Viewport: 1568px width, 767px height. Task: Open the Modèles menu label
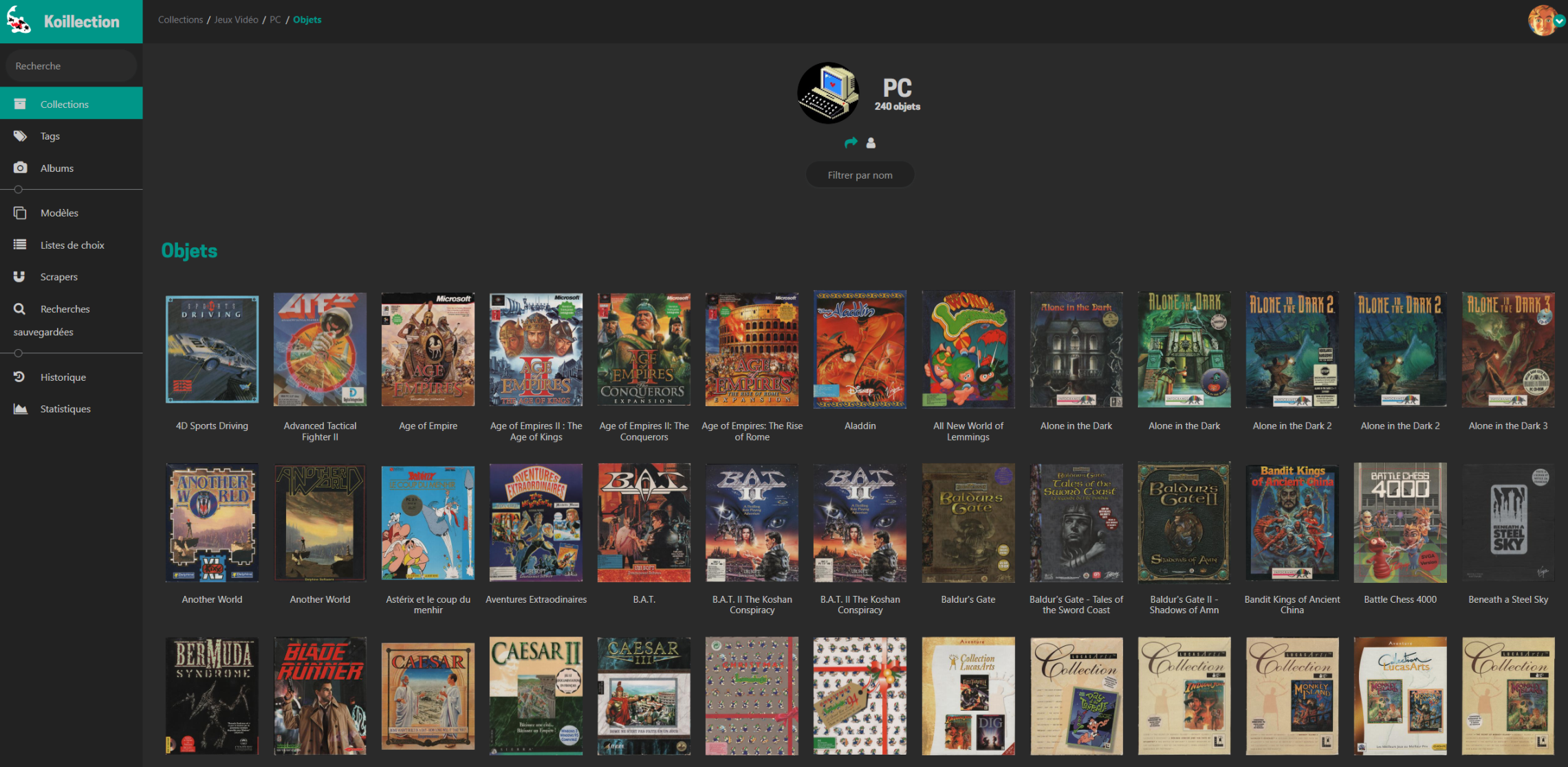pyautogui.click(x=59, y=213)
